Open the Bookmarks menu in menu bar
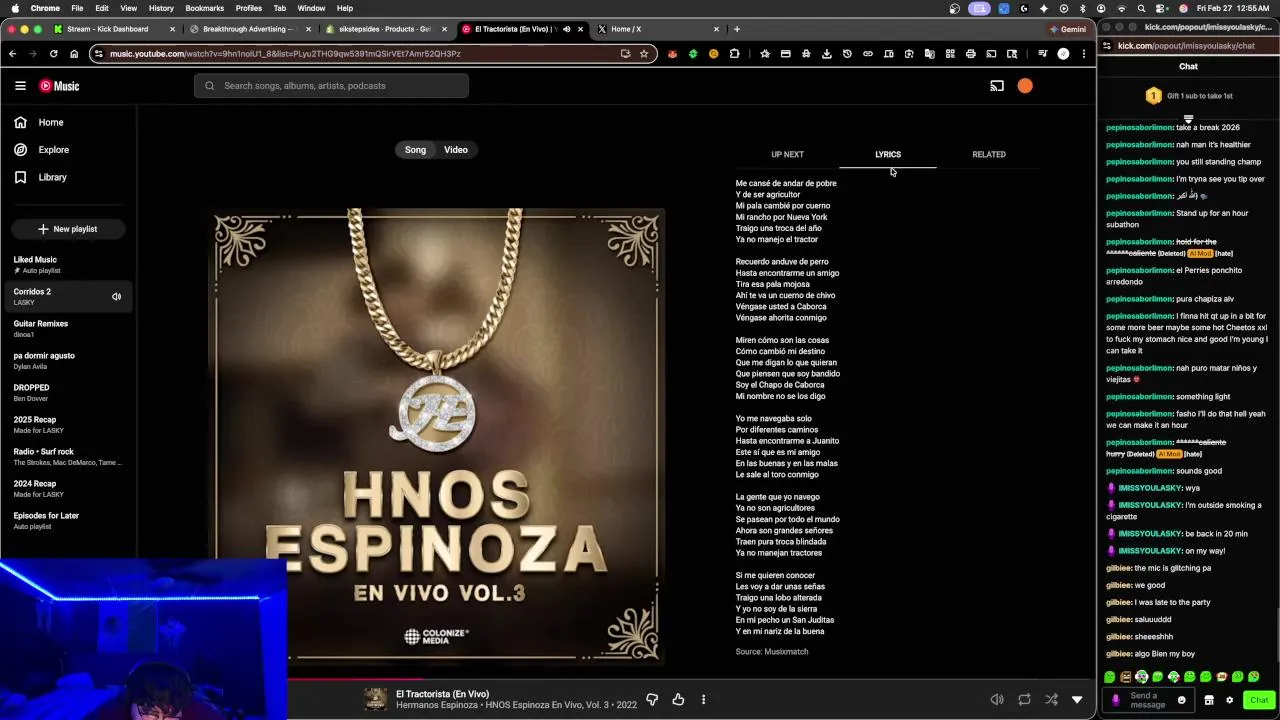Screen dimensions: 1280x720 (x=204, y=8)
